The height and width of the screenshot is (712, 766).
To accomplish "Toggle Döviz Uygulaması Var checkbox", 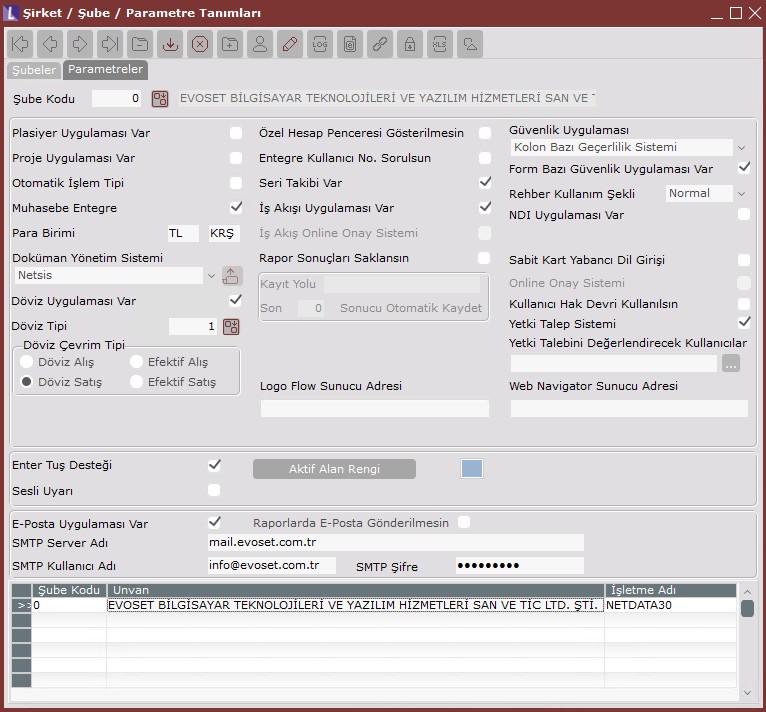I will pos(235,300).
